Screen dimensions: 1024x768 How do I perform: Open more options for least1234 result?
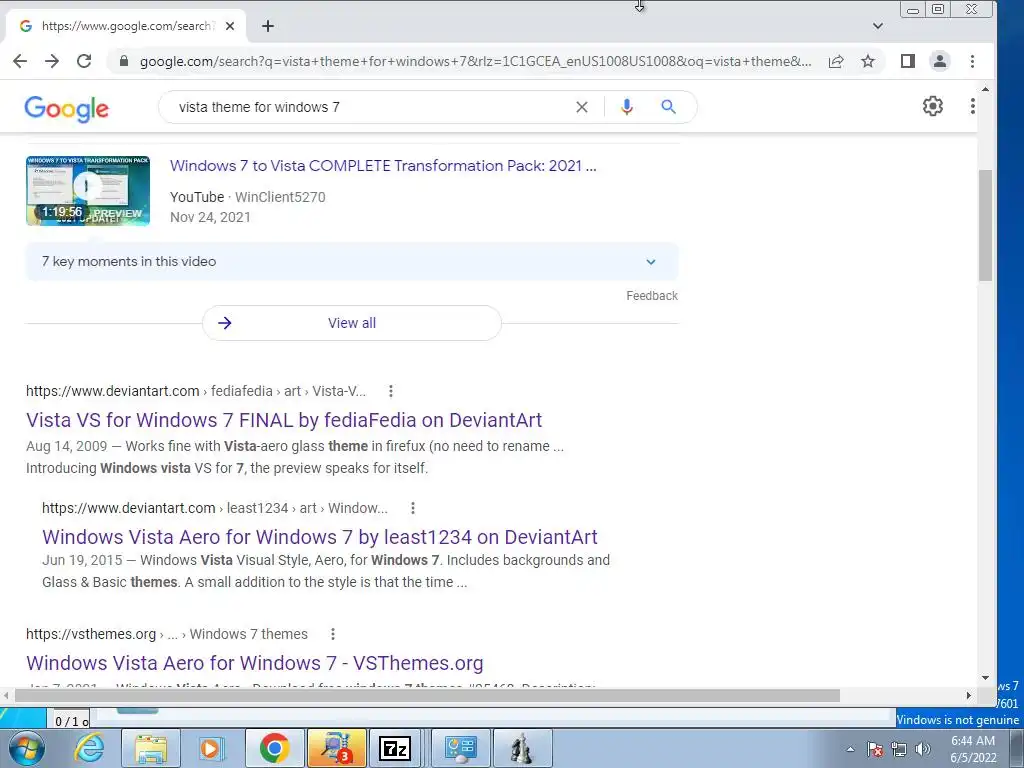click(x=413, y=508)
